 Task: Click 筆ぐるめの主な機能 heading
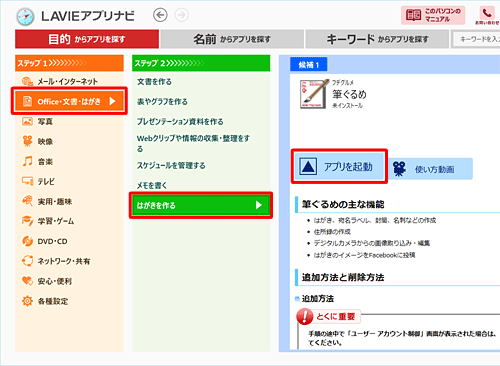click(x=343, y=204)
